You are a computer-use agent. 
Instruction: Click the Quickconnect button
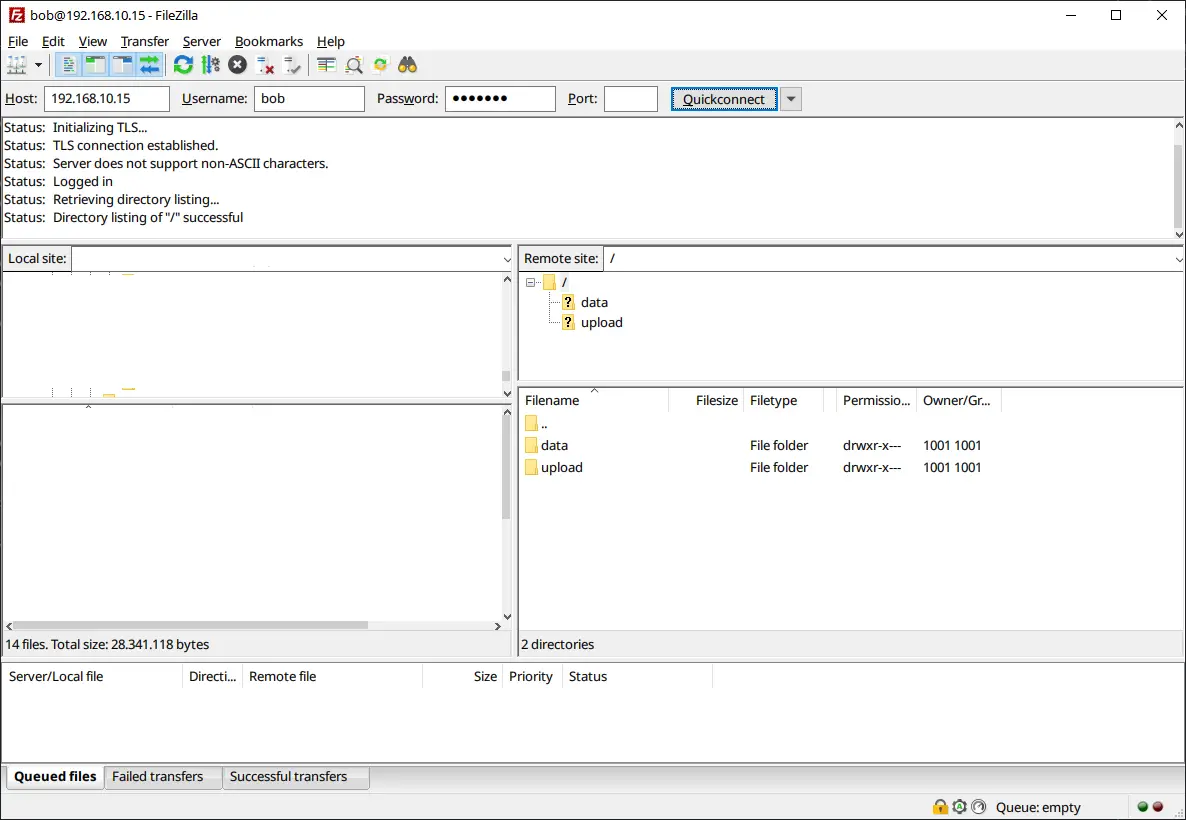coord(723,99)
